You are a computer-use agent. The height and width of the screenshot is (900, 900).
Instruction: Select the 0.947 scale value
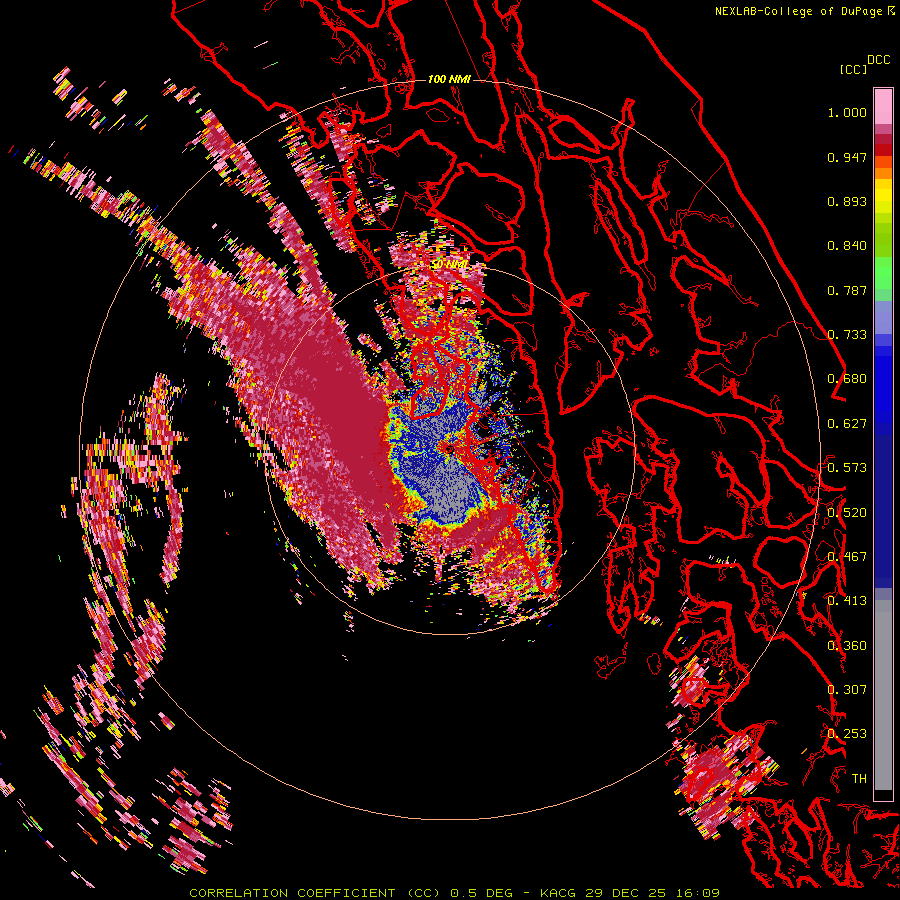pyautogui.click(x=847, y=157)
